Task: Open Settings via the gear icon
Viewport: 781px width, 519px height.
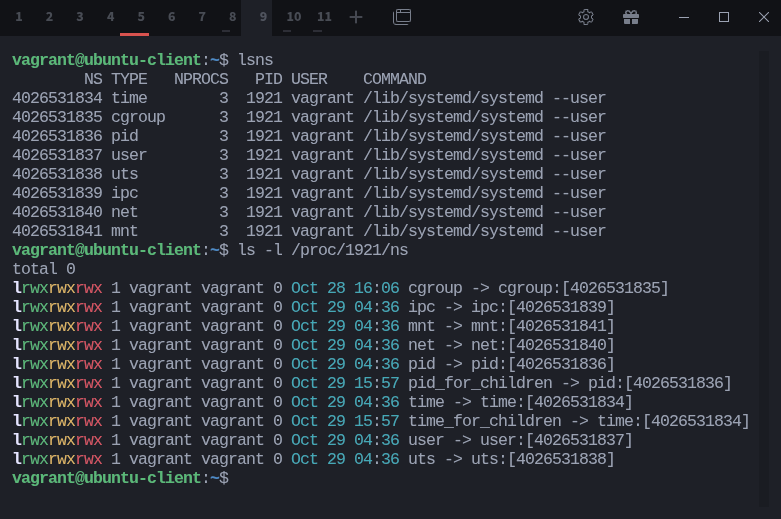Action: coord(586,17)
